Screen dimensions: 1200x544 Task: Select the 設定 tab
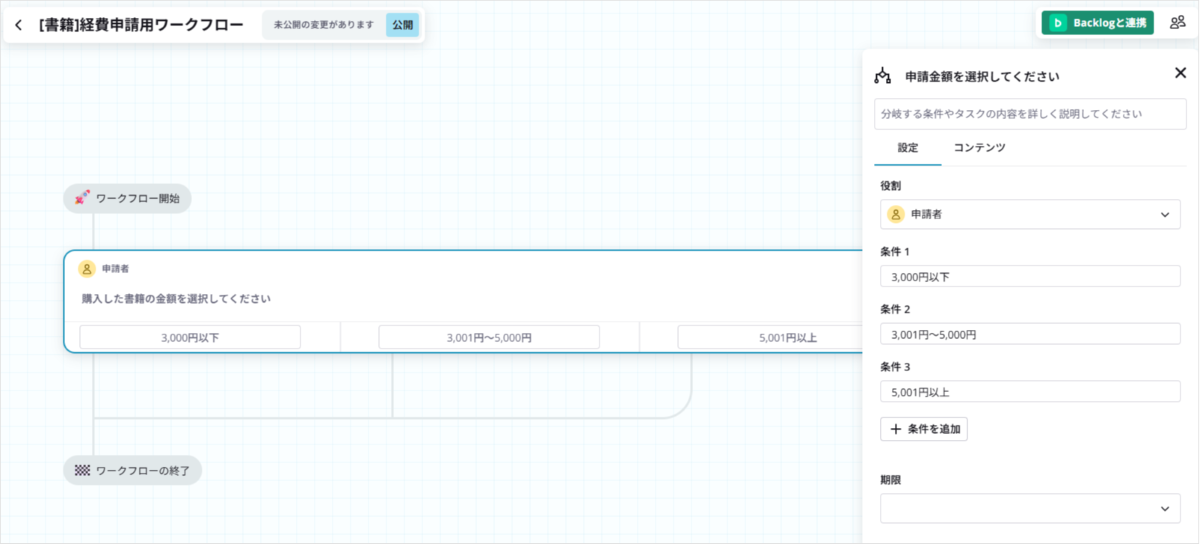[908, 147]
